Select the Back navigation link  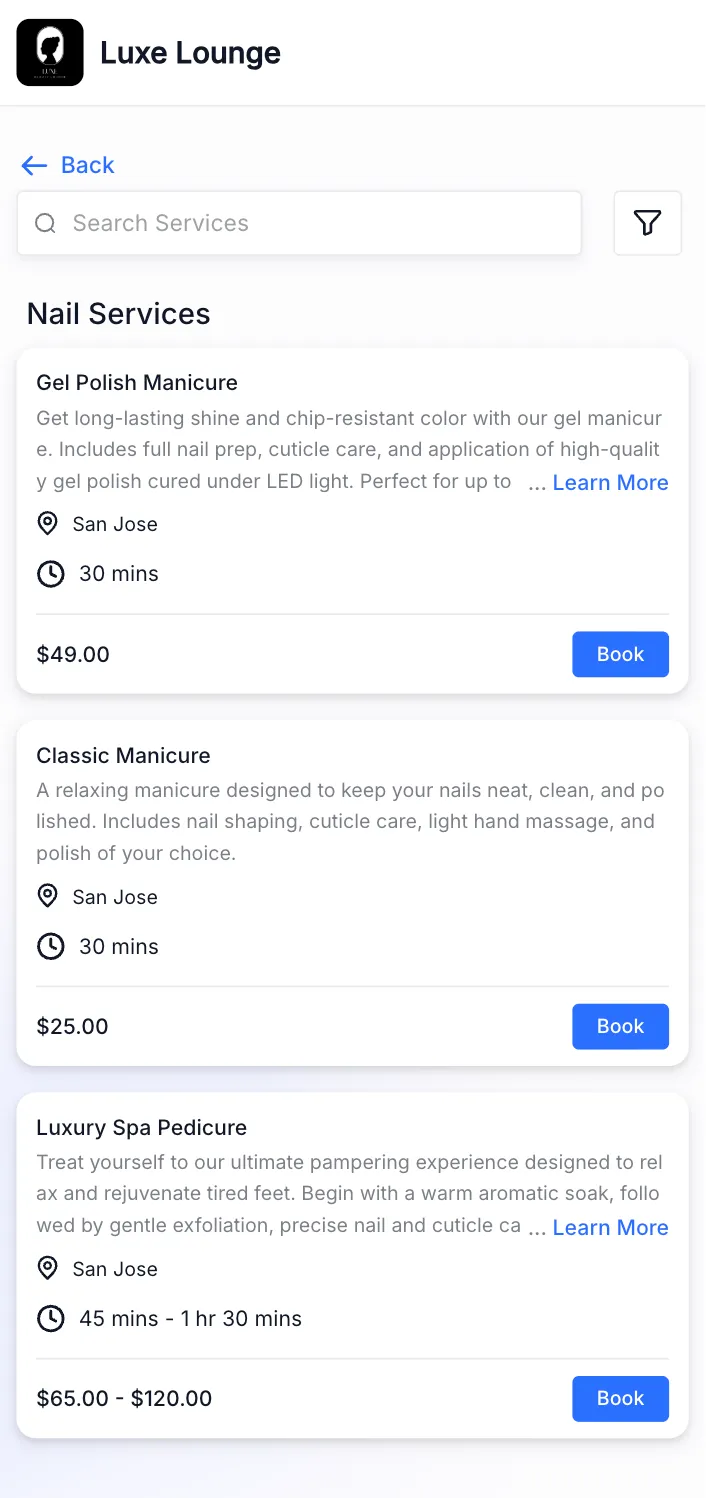pos(87,165)
